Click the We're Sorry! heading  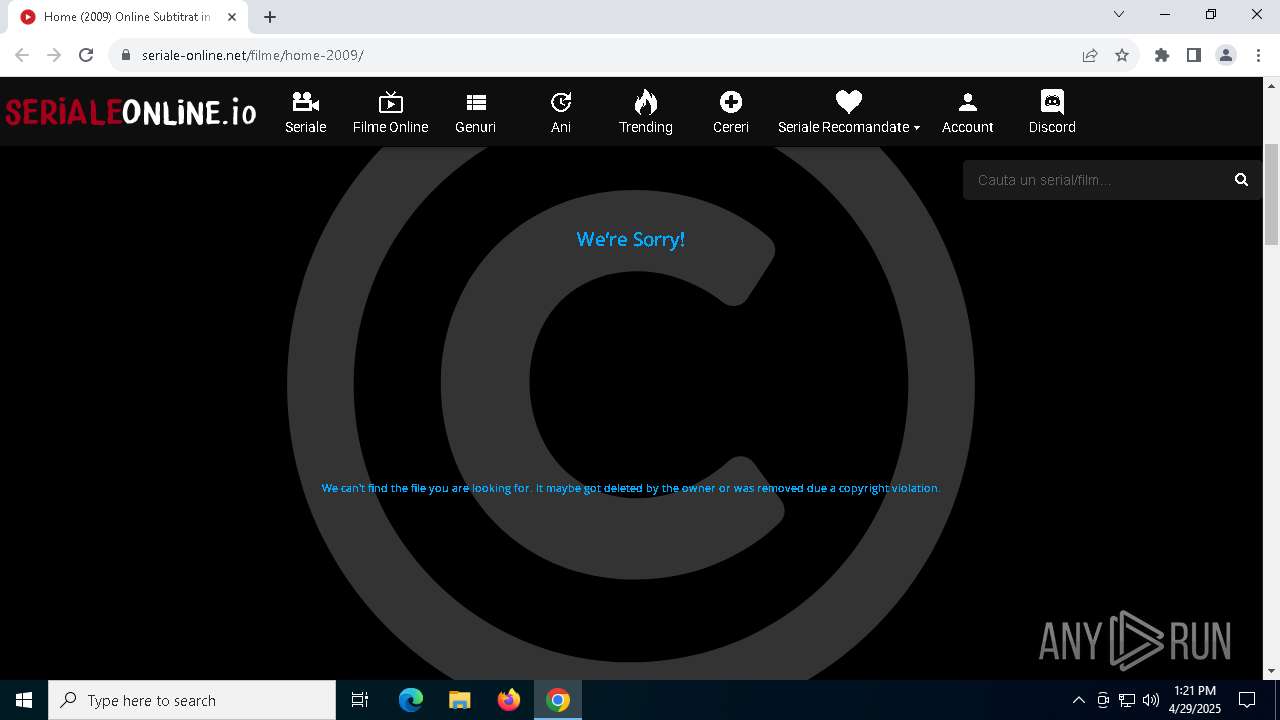pos(630,239)
